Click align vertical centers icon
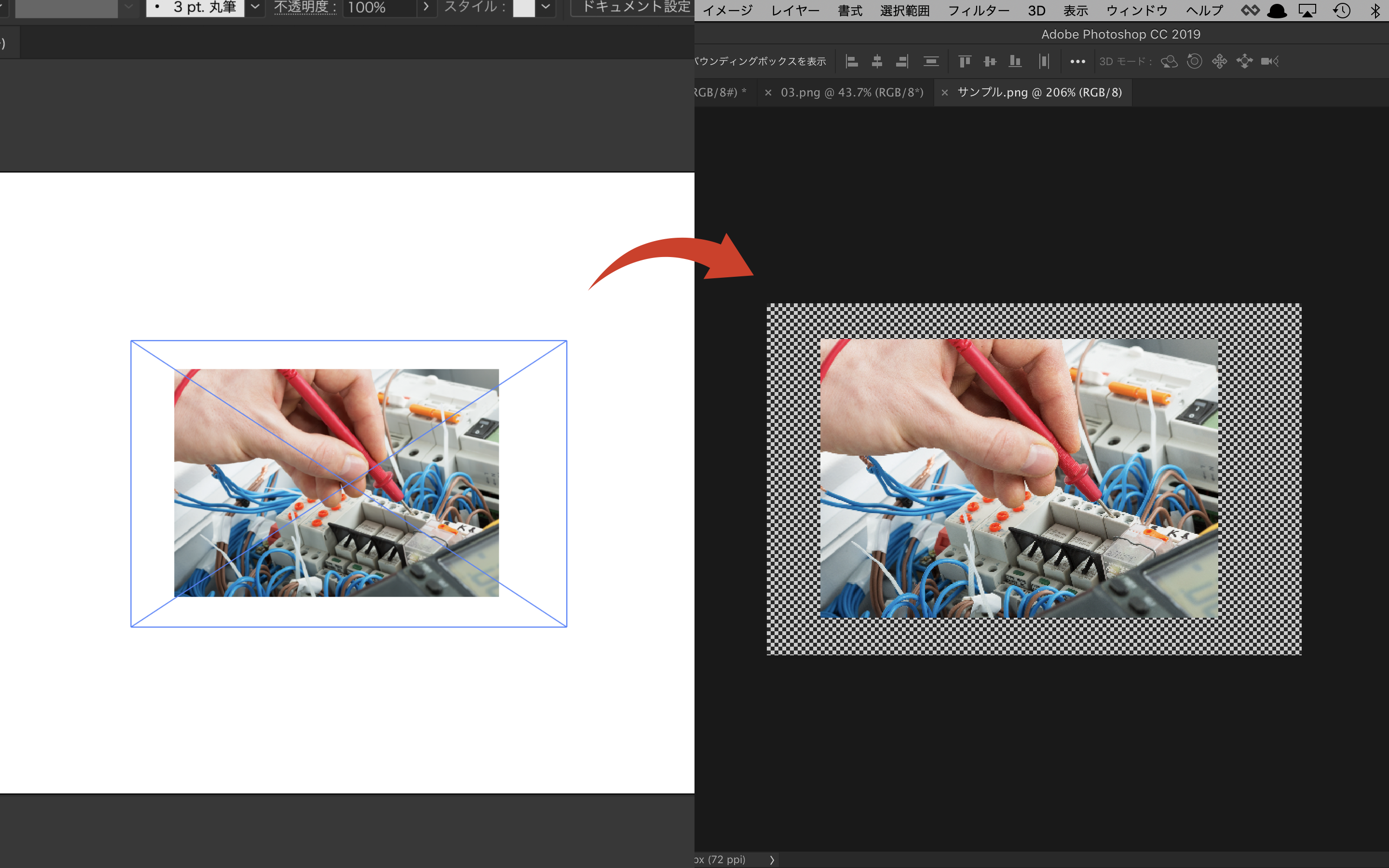The width and height of the screenshot is (1389, 868). click(x=990, y=61)
